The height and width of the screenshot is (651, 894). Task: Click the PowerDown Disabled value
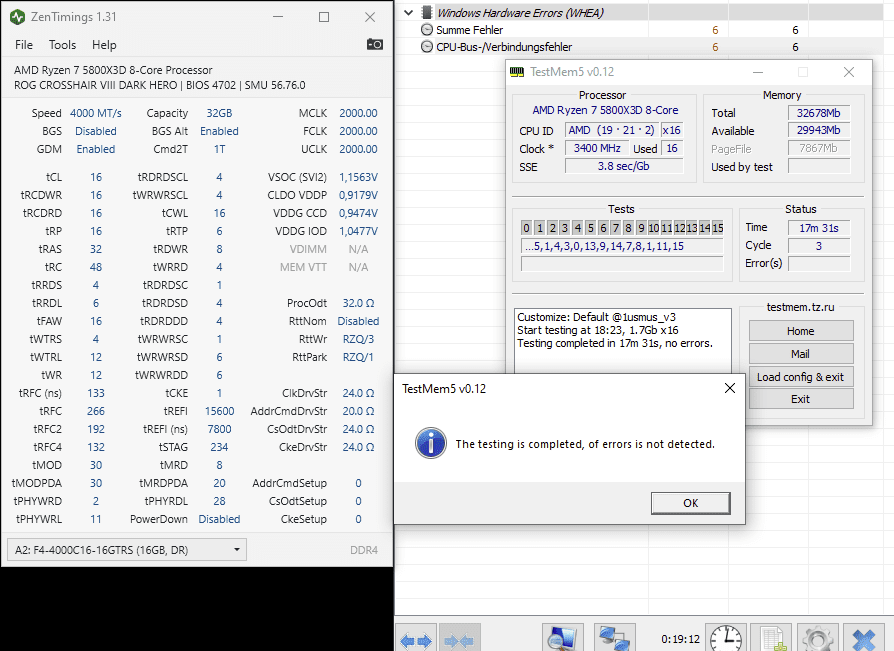pos(220,519)
